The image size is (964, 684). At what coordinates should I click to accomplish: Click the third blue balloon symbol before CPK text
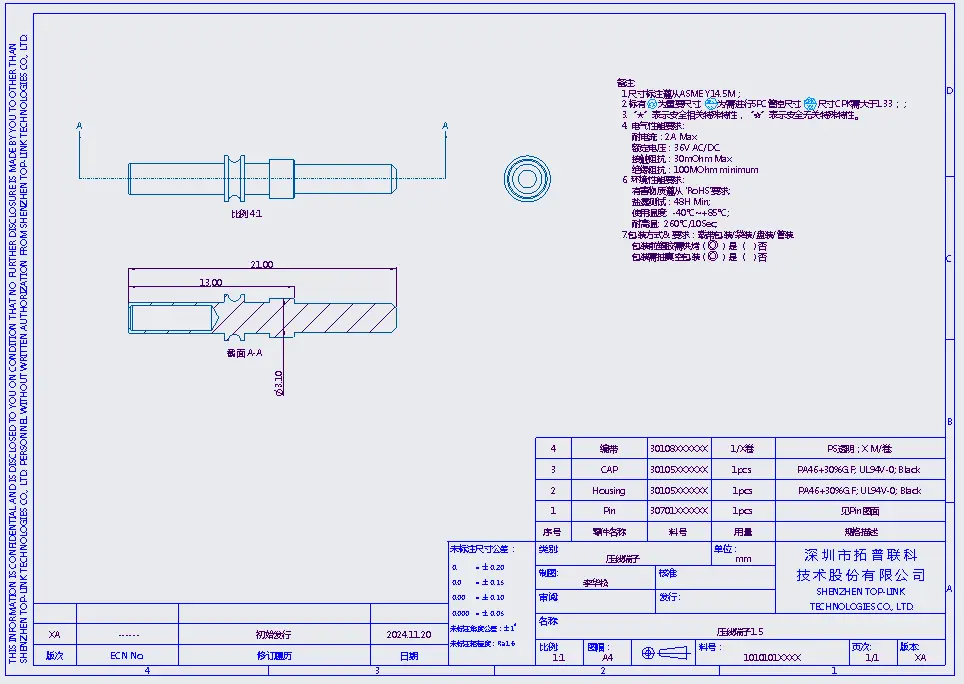coord(811,103)
